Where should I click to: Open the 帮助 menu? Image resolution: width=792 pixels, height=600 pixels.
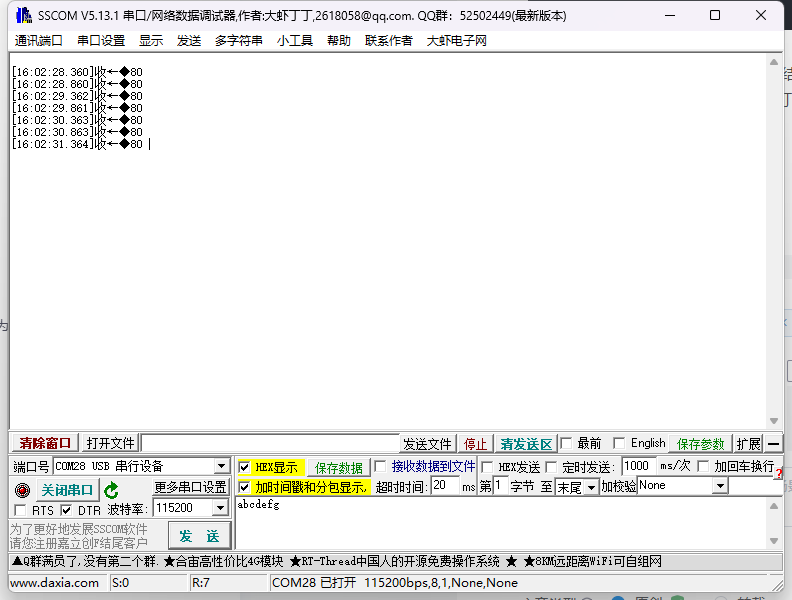click(338, 40)
